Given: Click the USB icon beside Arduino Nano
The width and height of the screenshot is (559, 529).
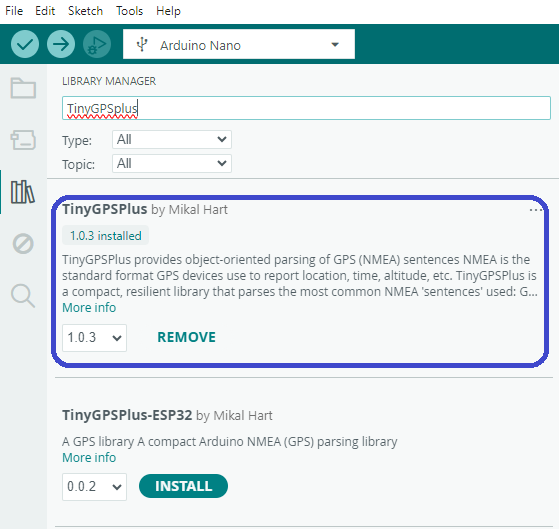Looking at the screenshot, I should pyautogui.click(x=142, y=45).
